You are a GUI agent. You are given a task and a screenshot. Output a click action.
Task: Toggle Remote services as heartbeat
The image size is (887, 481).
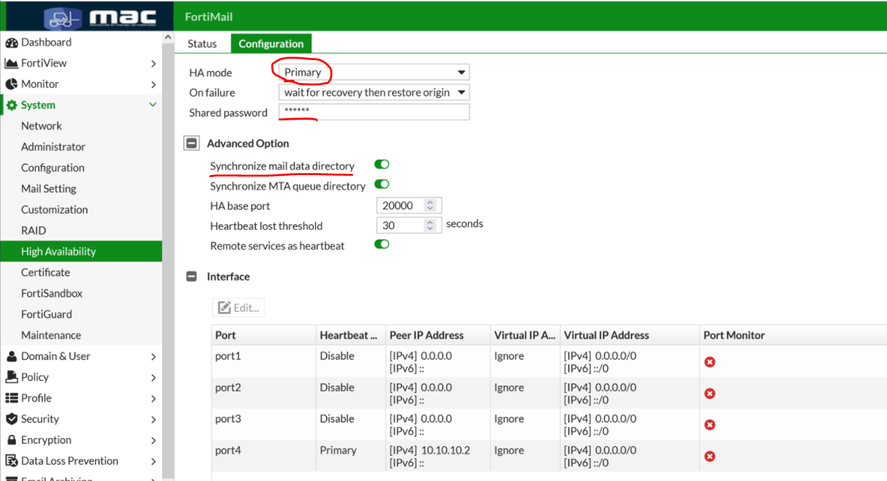(x=381, y=244)
